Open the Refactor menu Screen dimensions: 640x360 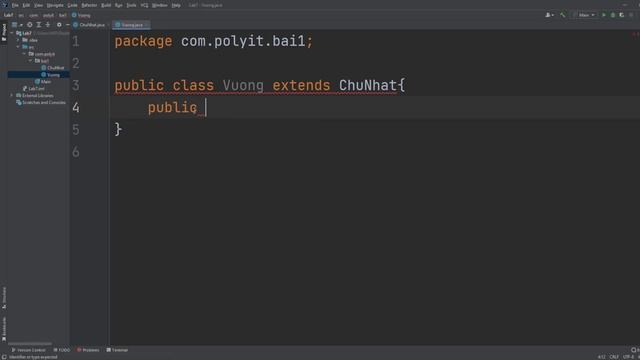pyautogui.click(x=89, y=5)
